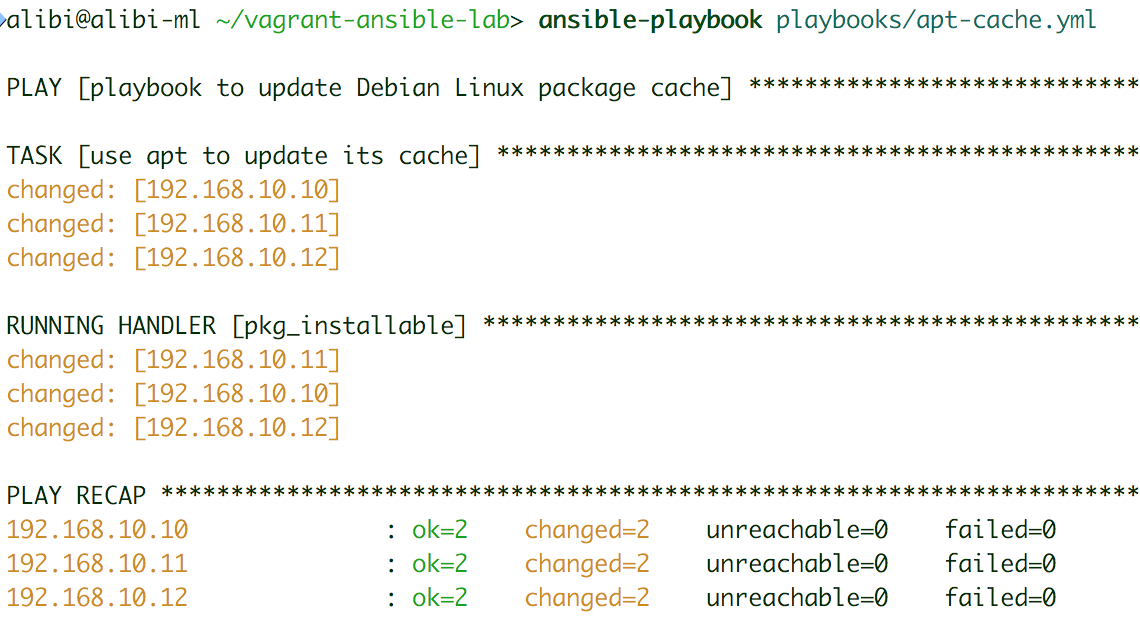This screenshot has height=618, width=1140.
Task: Click the RUNNING HANDLER pkg_installable line
Action: (237, 326)
